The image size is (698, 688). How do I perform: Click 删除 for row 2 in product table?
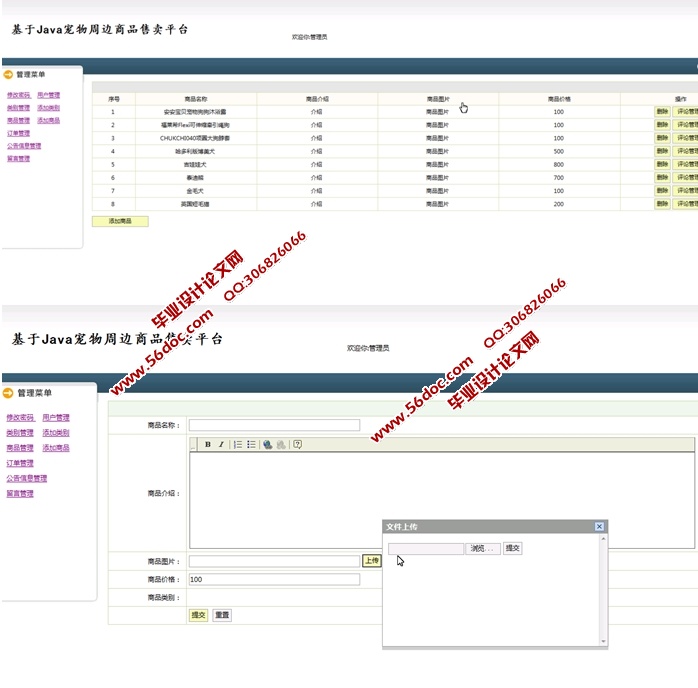pyautogui.click(x=662, y=125)
